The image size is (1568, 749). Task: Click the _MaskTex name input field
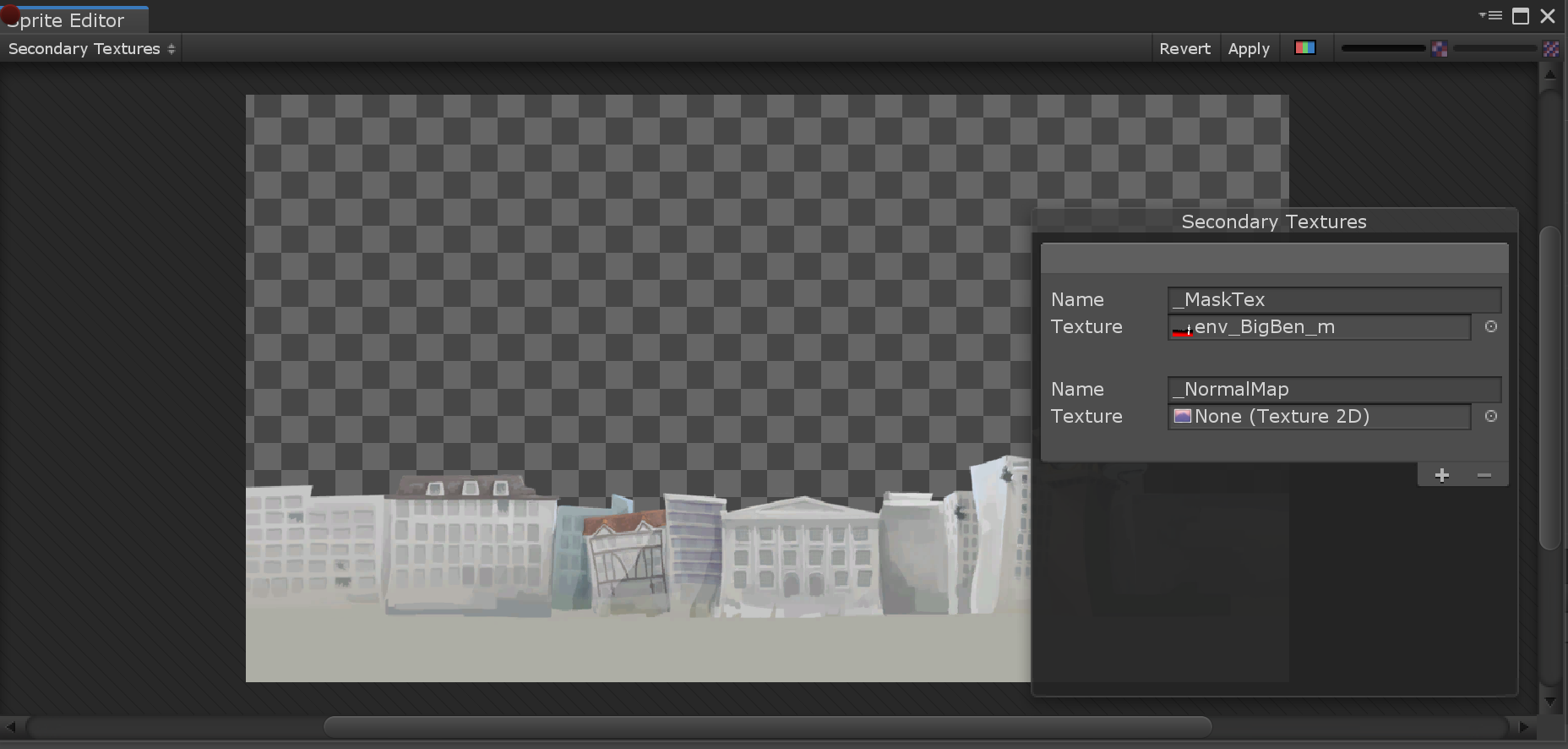point(1333,300)
